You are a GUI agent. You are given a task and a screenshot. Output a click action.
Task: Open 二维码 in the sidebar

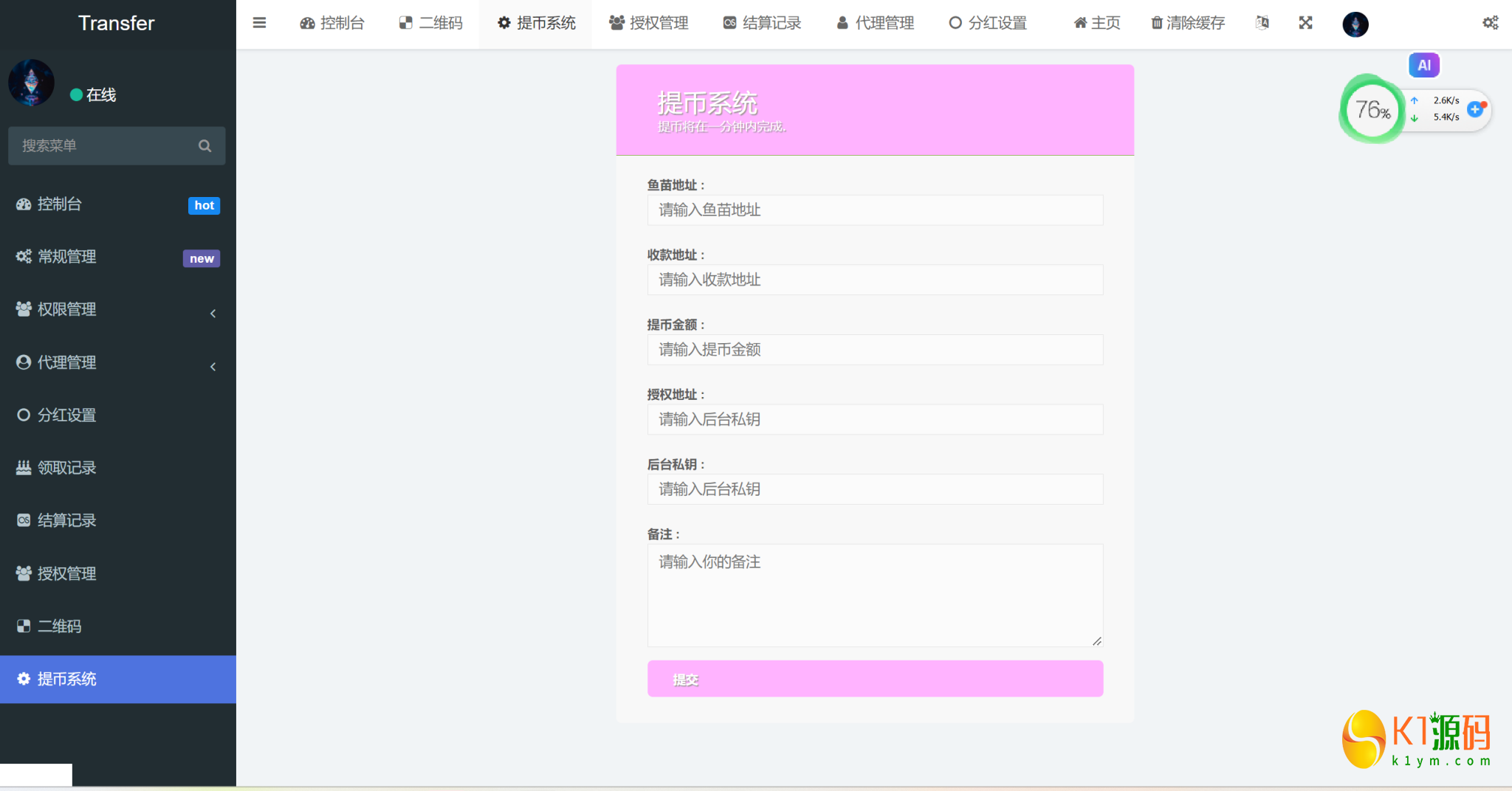tap(118, 626)
